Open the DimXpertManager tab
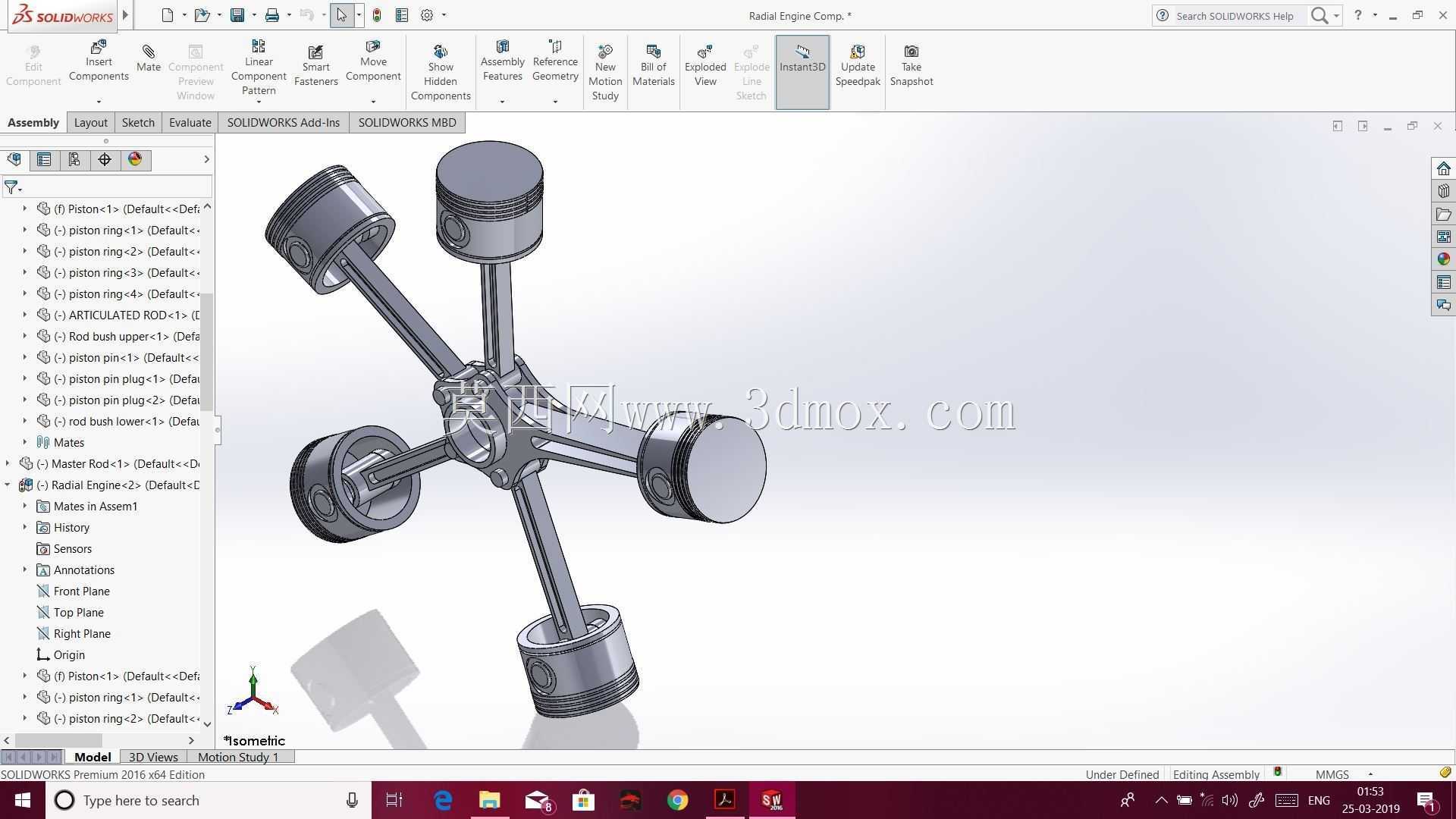 click(x=105, y=159)
